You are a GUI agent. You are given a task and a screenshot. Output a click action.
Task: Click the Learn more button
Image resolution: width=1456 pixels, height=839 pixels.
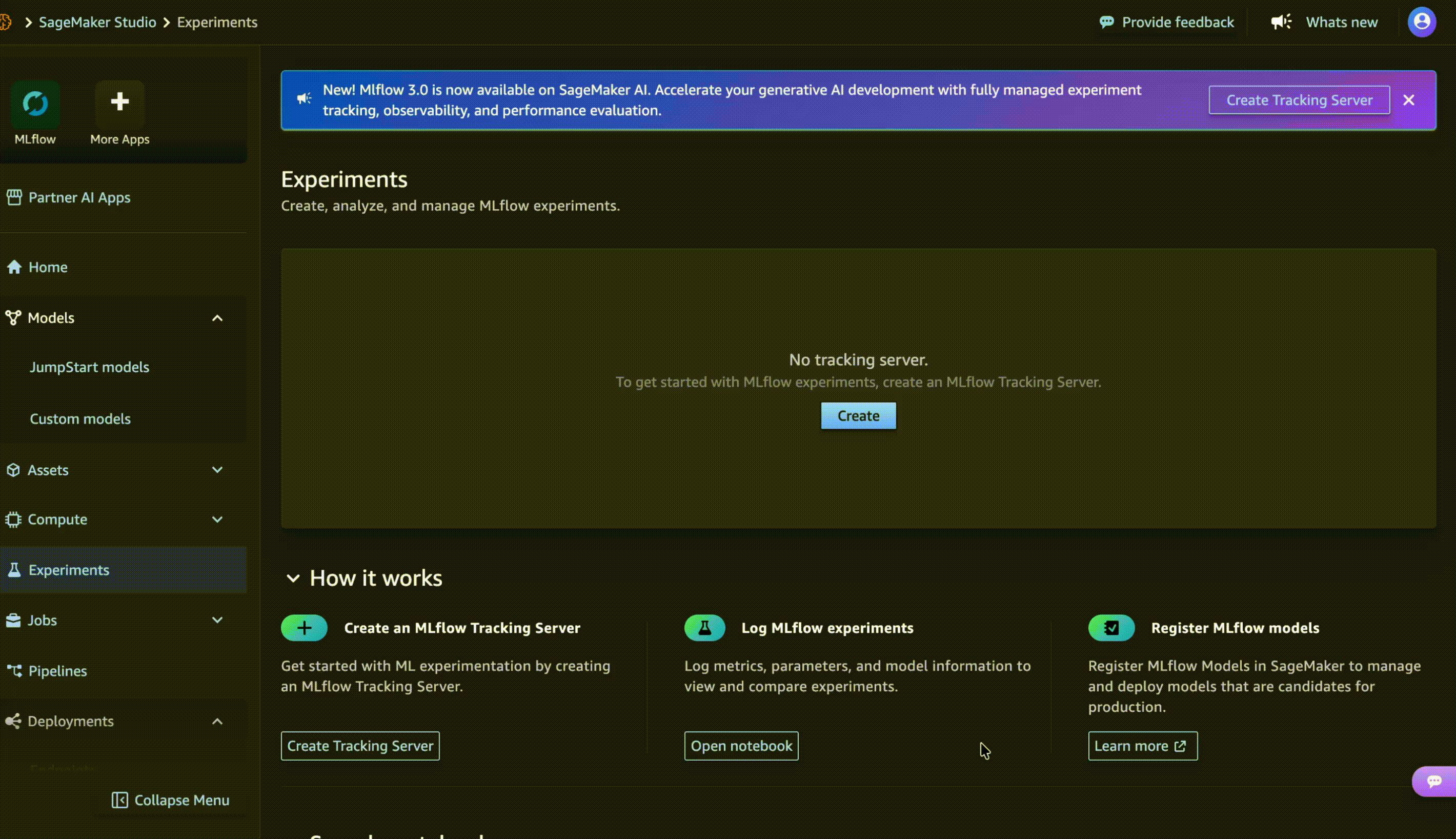coord(1143,746)
